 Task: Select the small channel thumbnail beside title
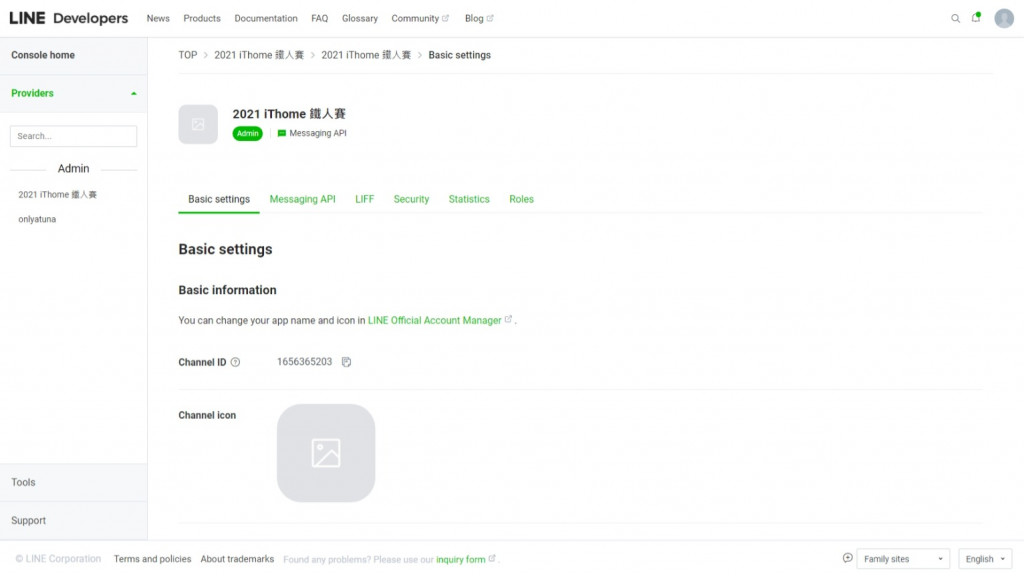pos(198,124)
